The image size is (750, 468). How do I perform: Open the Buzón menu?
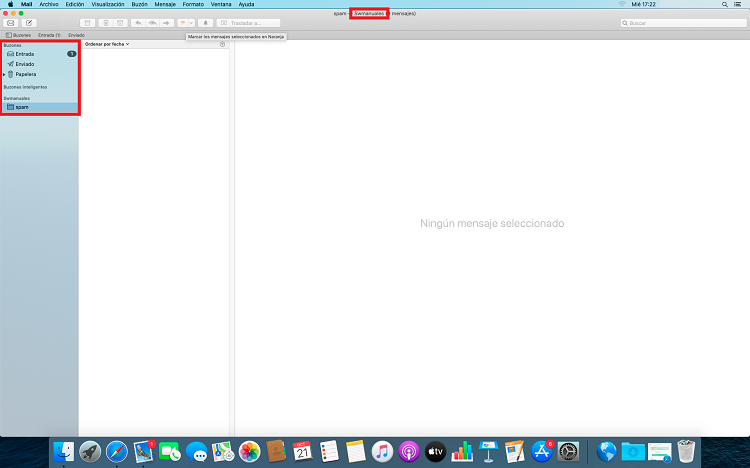pyautogui.click(x=140, y=4)
